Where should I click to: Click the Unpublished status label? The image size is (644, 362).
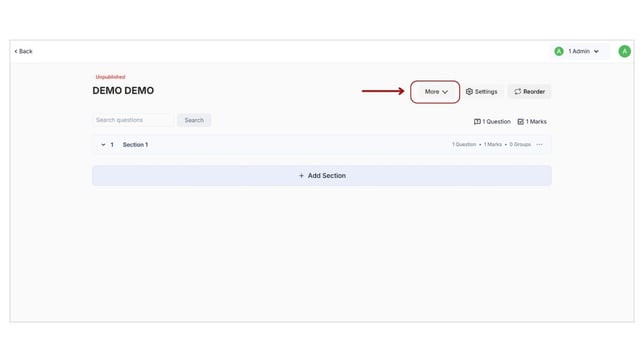click(x=110, y=77)
